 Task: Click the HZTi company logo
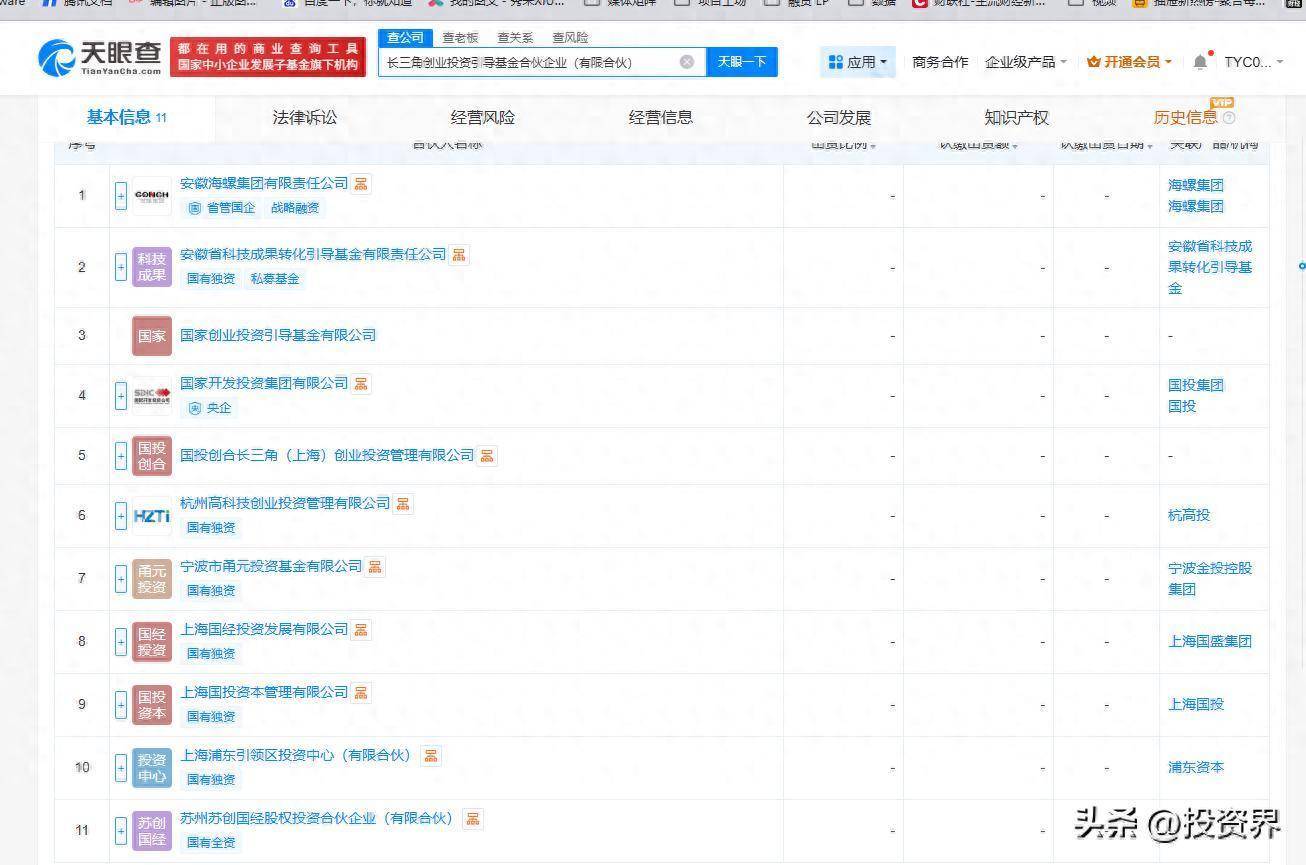[x=152, y=516]
